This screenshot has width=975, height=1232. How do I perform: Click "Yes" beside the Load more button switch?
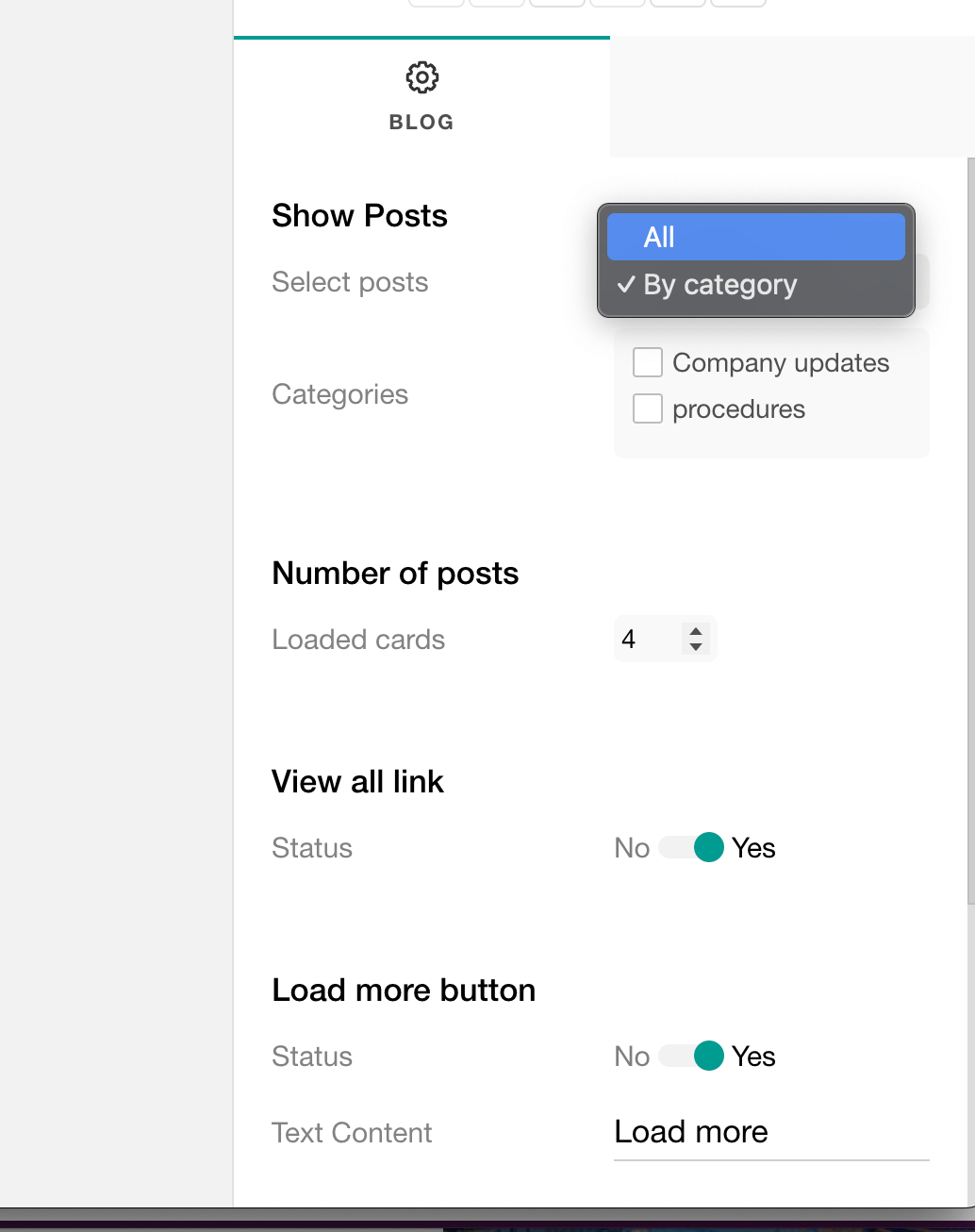[753, 1057]
